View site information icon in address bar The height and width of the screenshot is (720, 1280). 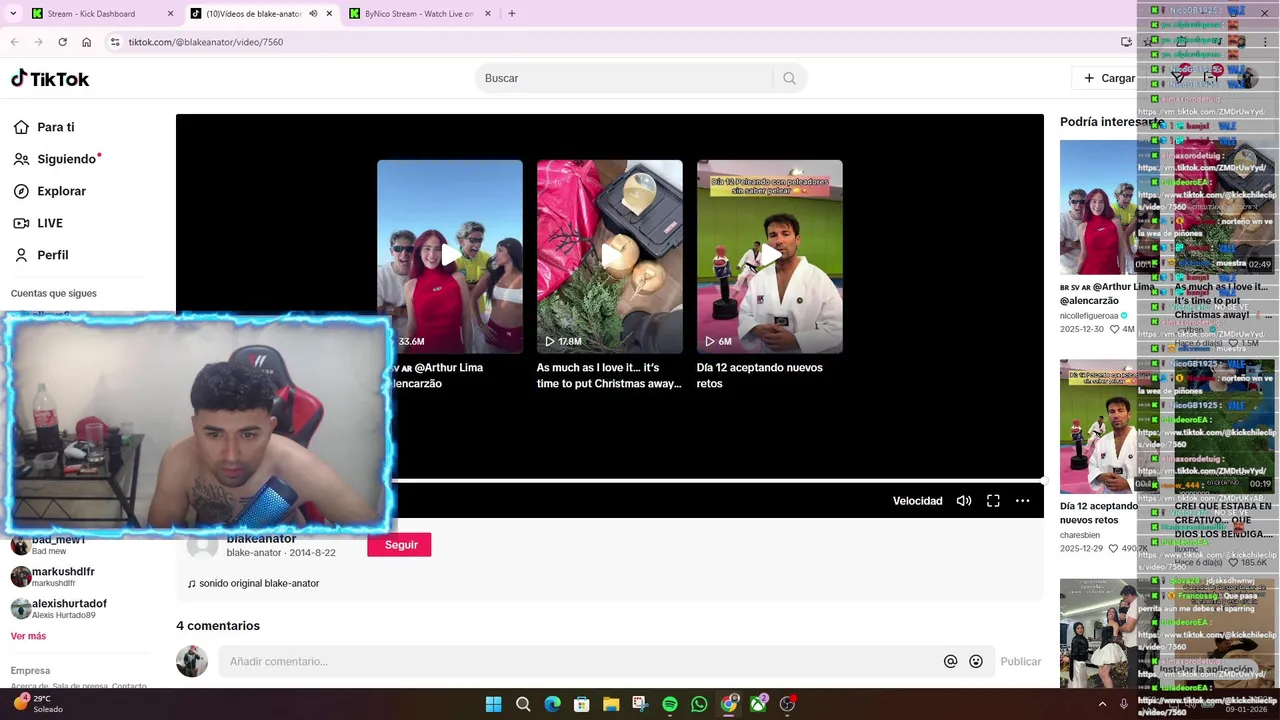(x=115, y=42)
